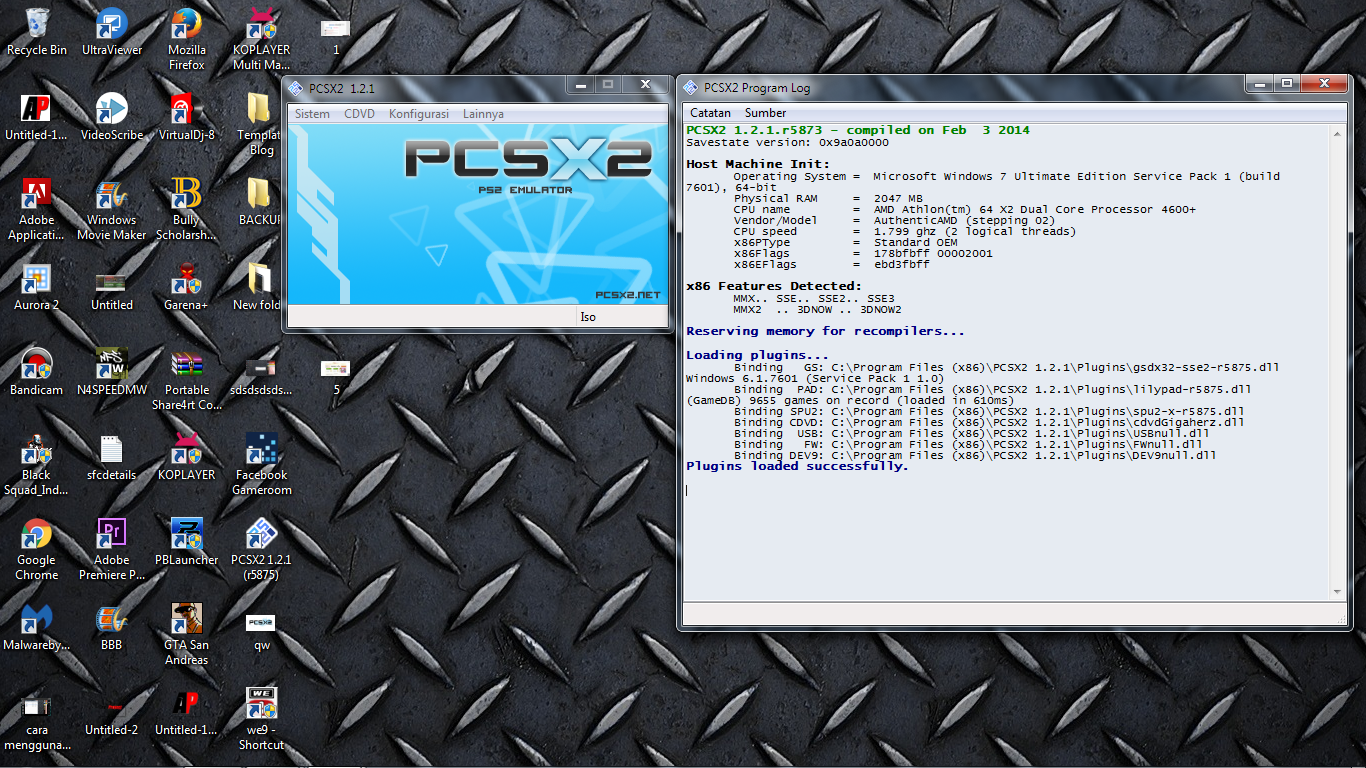
Task: Launch VirtualDj-8 from the desktop
Action: click(x=187, y=117)
